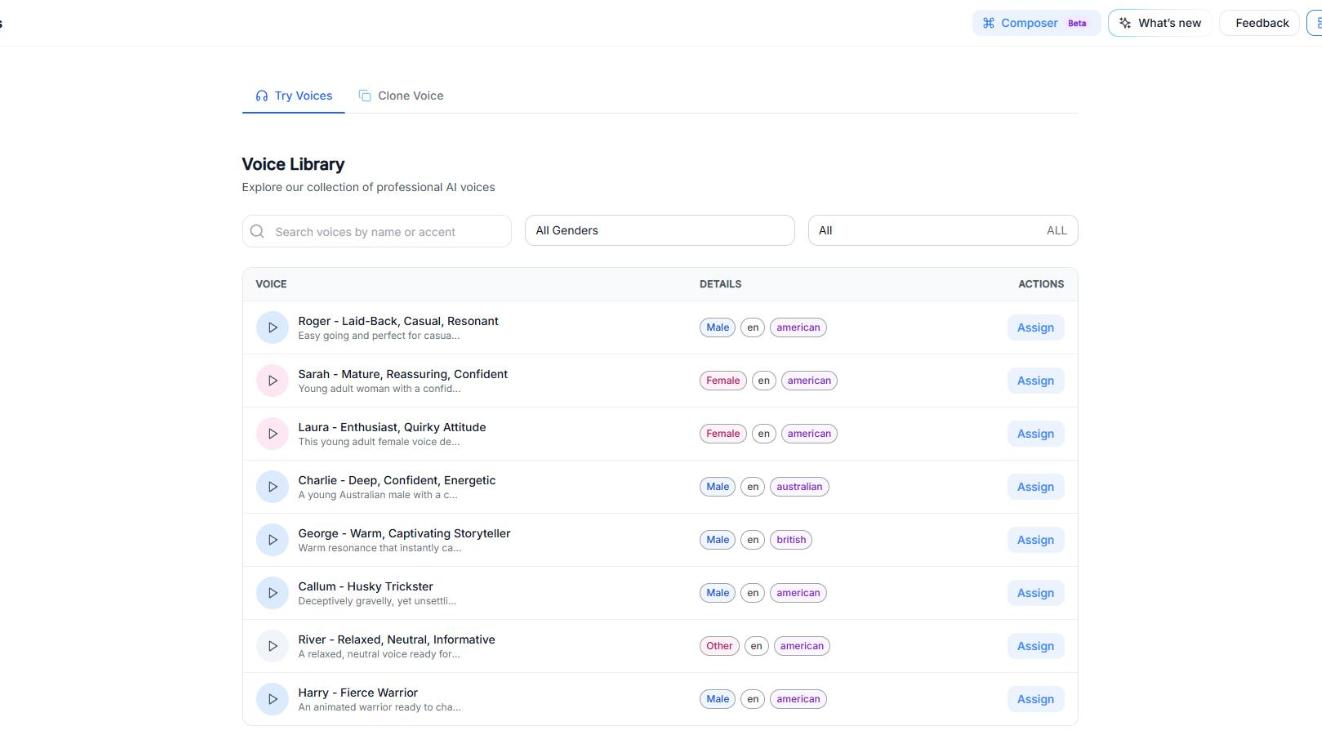Assign the Harry voice
The width and height of the screenshot is (1322, 744).
[1035, 699]
